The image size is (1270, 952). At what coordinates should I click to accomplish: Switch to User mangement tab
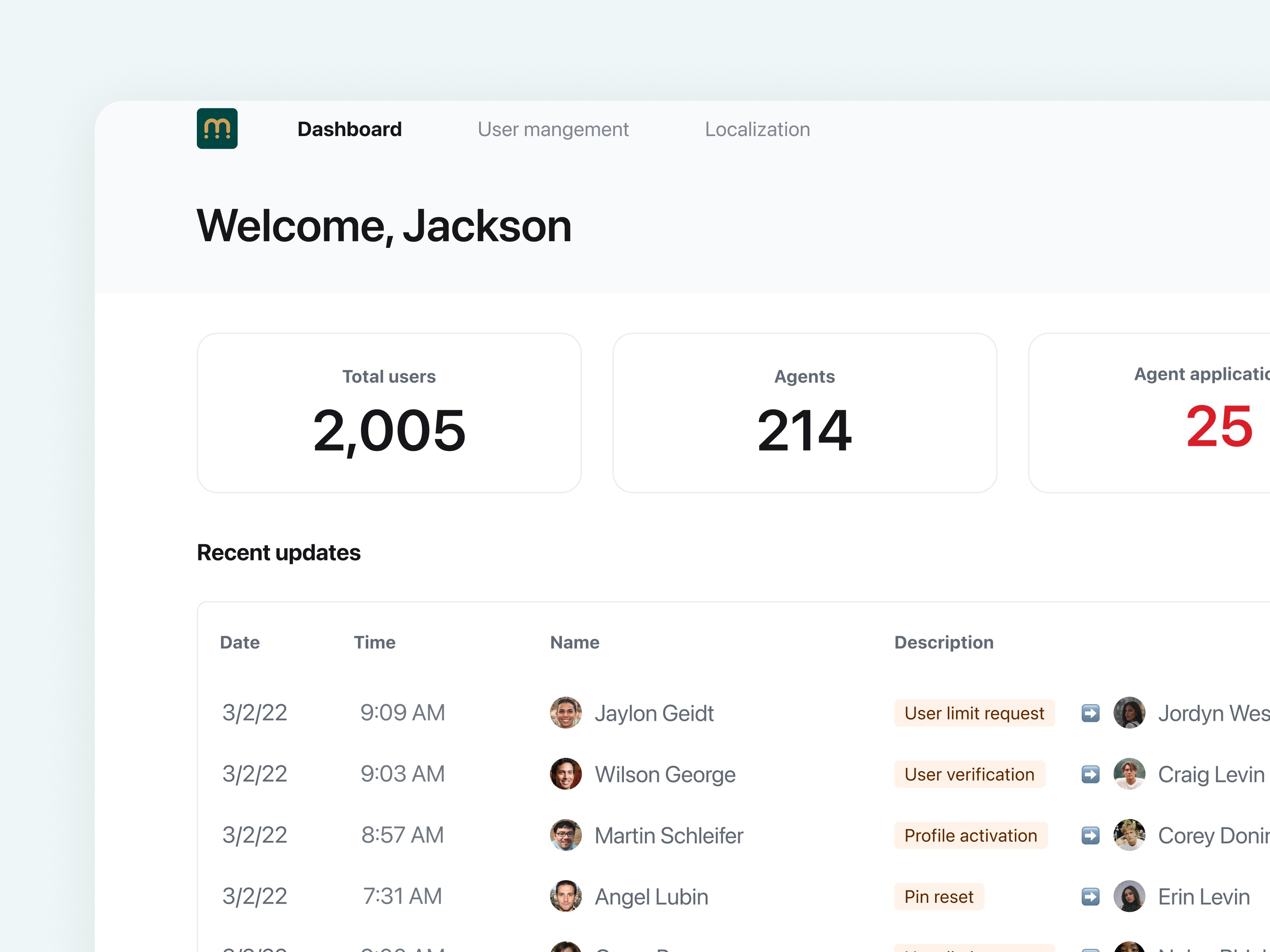click(x=553, y=130)
